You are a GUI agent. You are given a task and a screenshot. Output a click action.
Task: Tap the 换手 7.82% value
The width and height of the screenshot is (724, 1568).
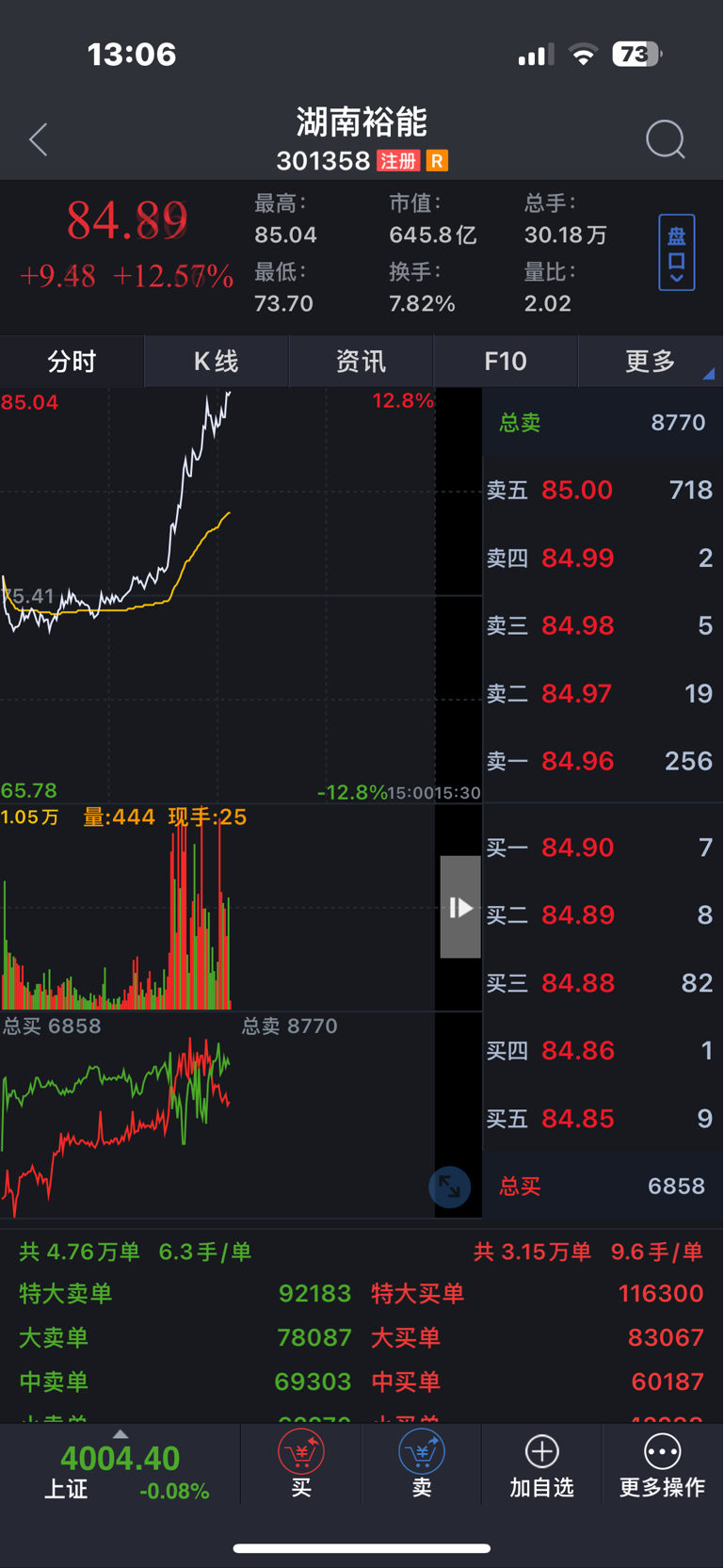point(422,303)
